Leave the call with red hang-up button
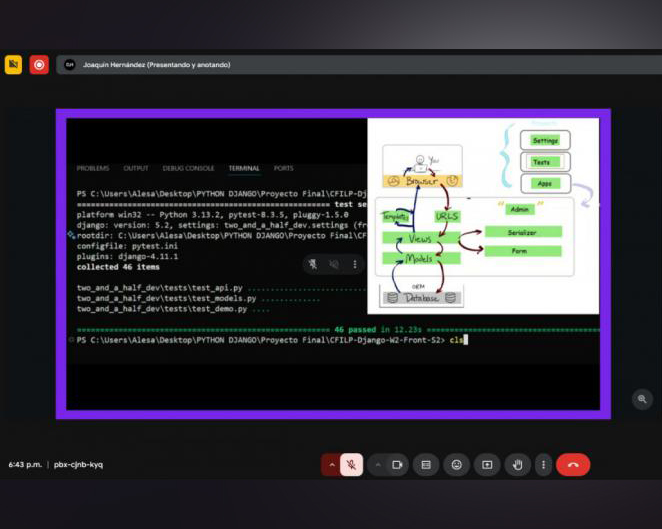This screenshot has width=662, height=529. point(573,464)
